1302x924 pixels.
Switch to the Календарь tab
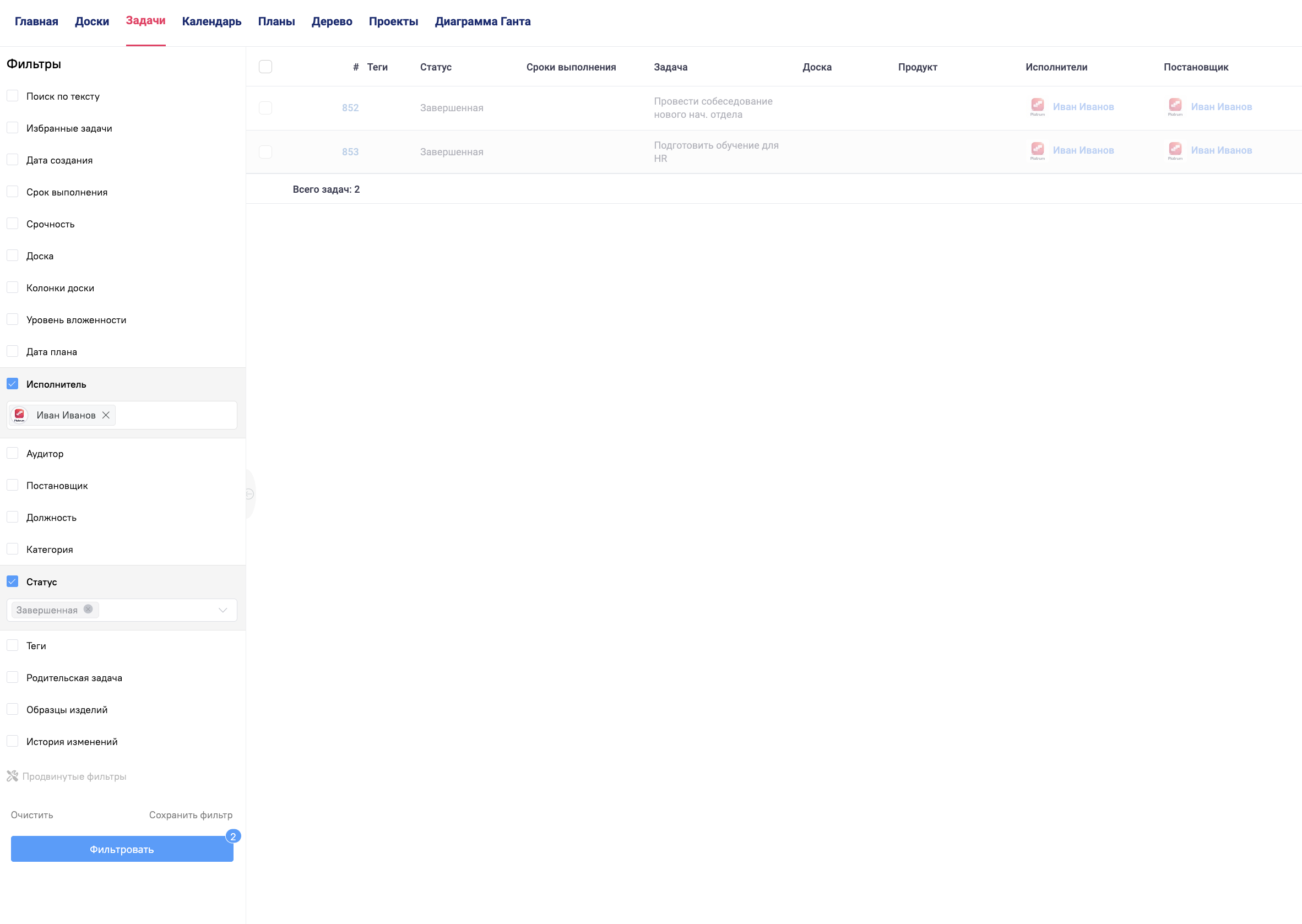click(x=211, y=21)
